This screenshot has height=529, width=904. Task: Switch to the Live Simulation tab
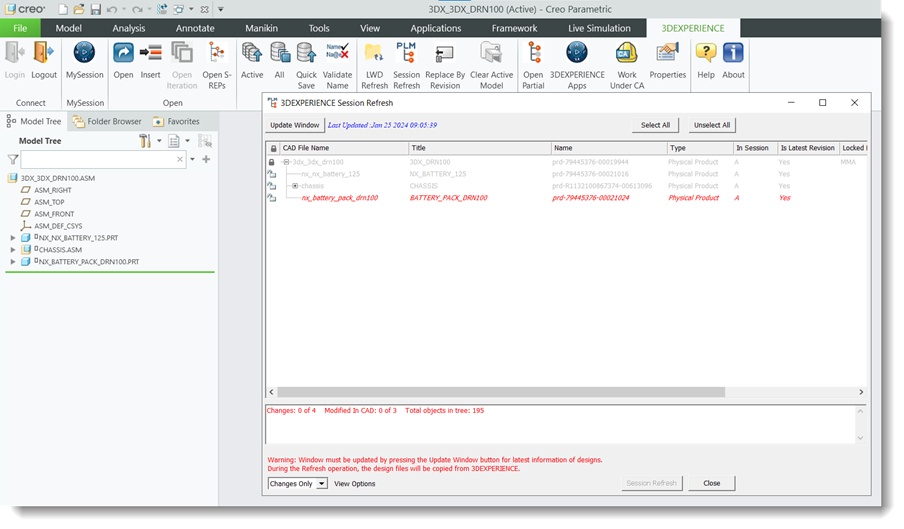599,28
